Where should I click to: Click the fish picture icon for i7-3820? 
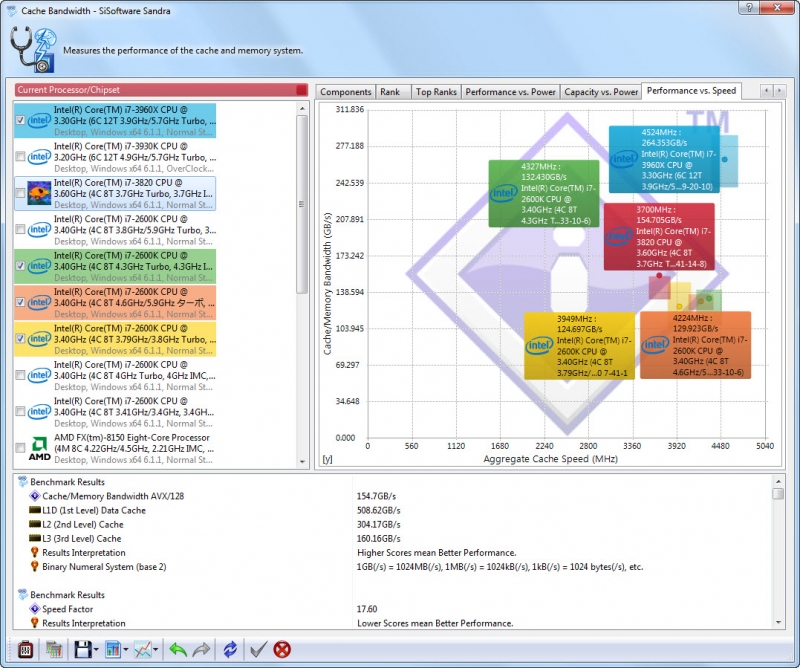[39, 193]
